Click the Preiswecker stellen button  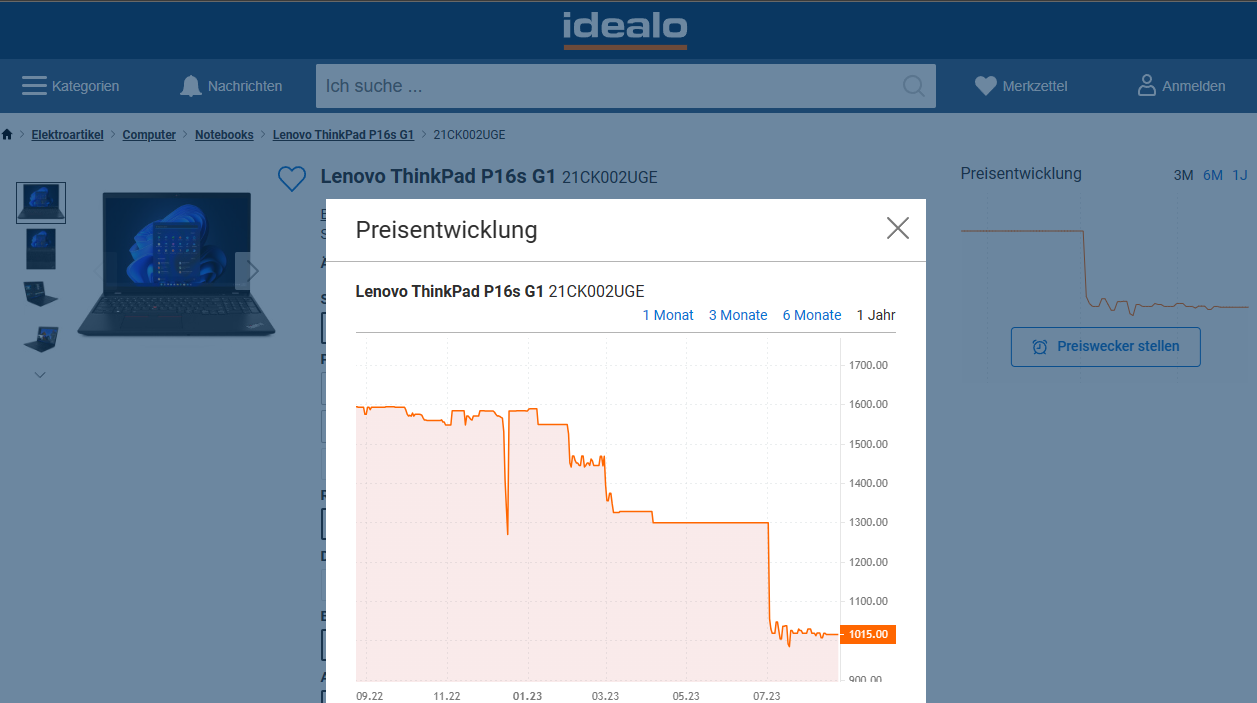point(1105,347)
